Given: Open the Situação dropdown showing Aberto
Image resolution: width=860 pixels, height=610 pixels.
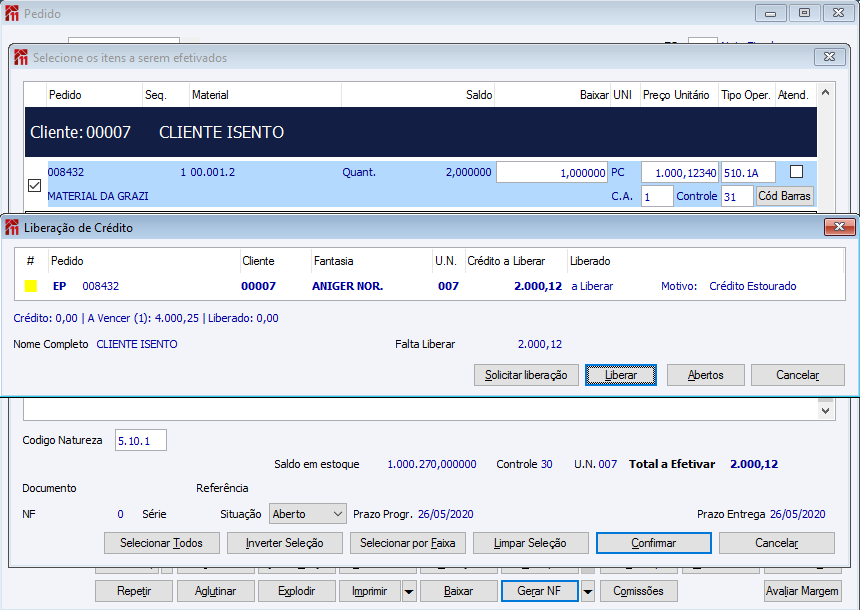Looking at the screenshot, I should (x=307, y=514).
